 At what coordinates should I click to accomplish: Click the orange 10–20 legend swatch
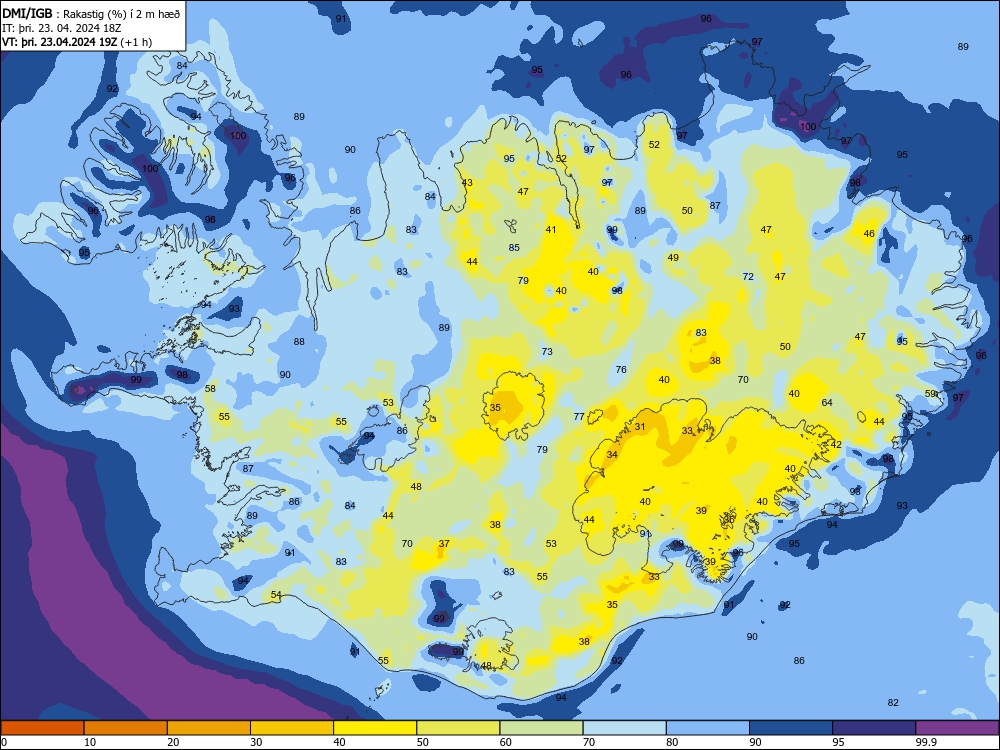(126, 728)
